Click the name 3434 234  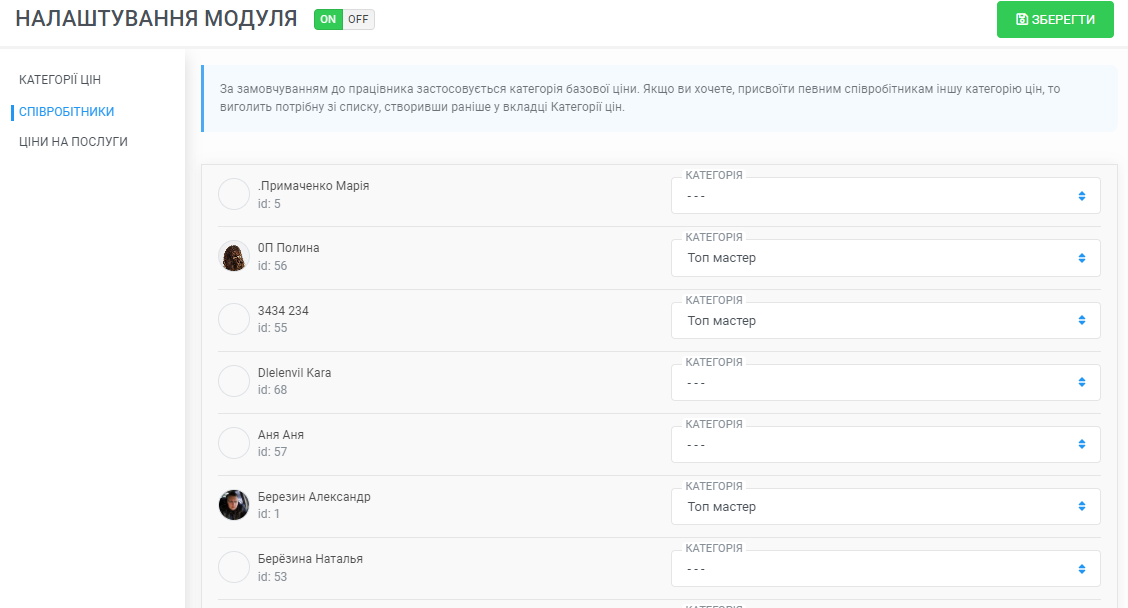283,310
